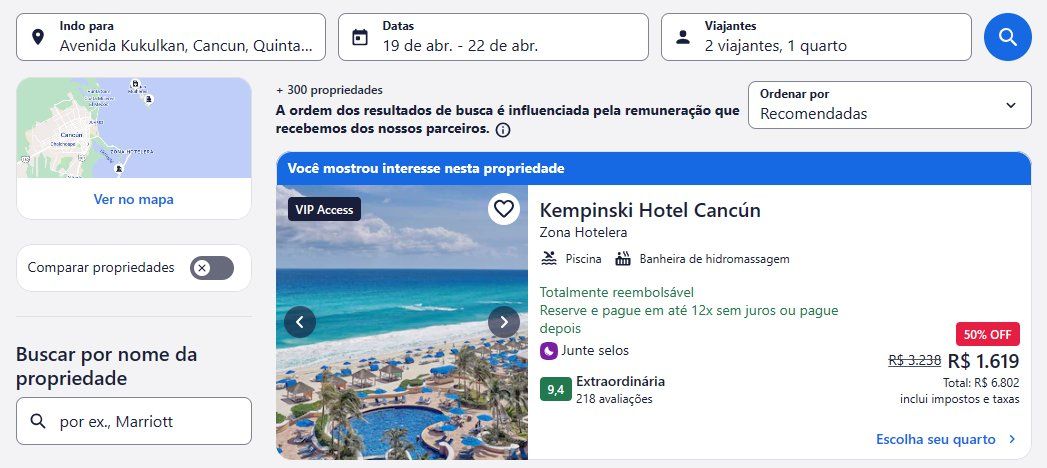Show previous hotel photo arrow
Image resolution: width=1047 pixels, height=468 pixels.
300,322
